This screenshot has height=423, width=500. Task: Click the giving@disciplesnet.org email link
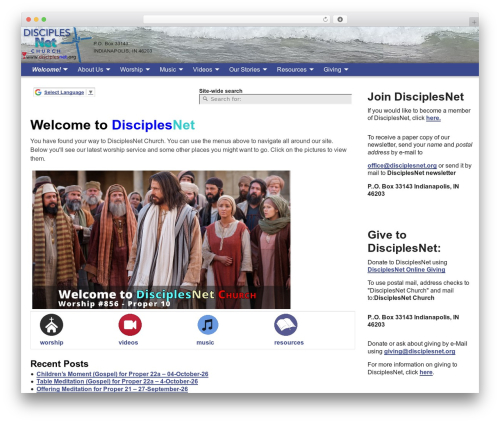419,351
